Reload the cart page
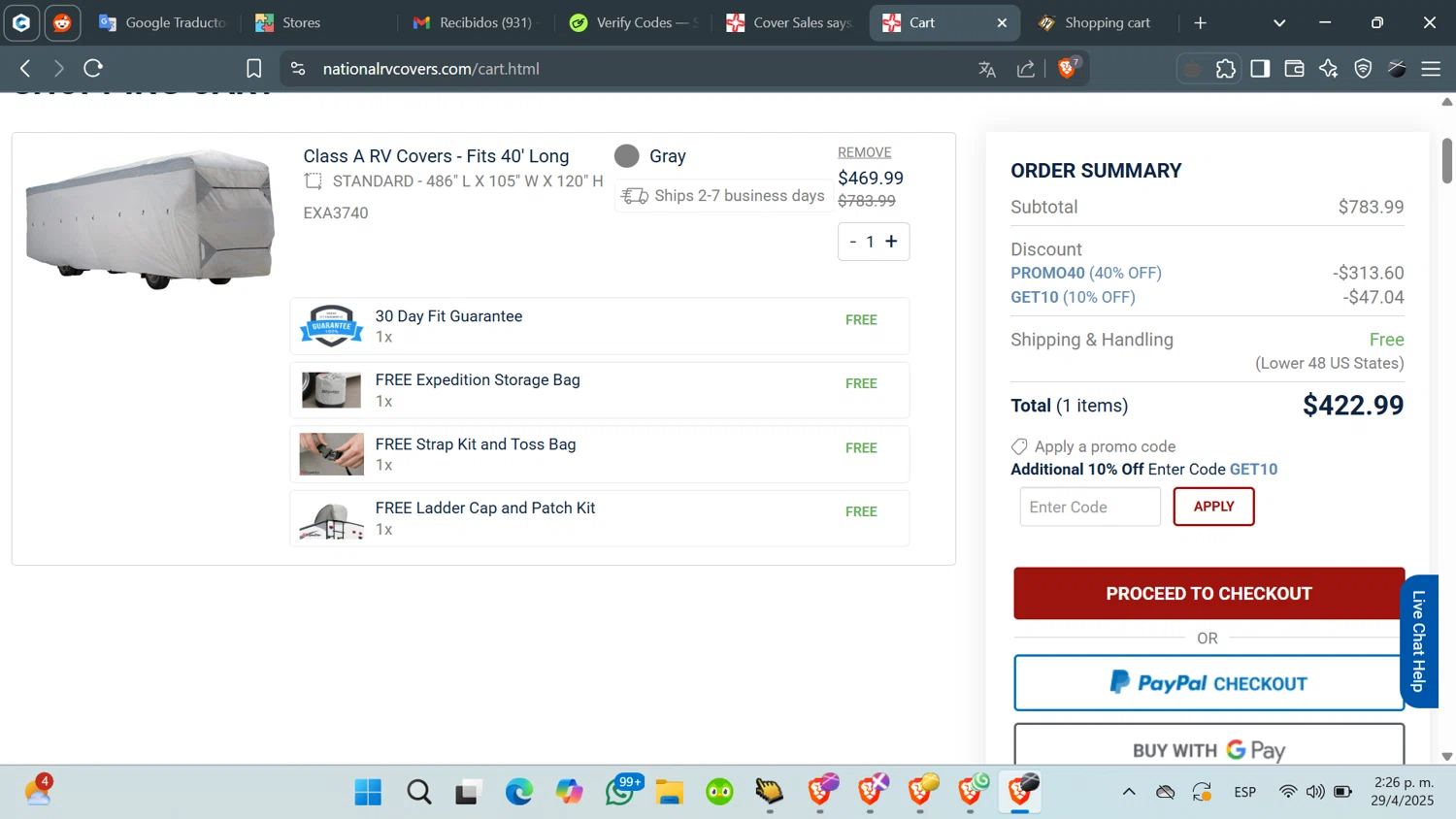The height and width of the screenshot is (819, 1456). pyautogui.click(x=93, y=69)
